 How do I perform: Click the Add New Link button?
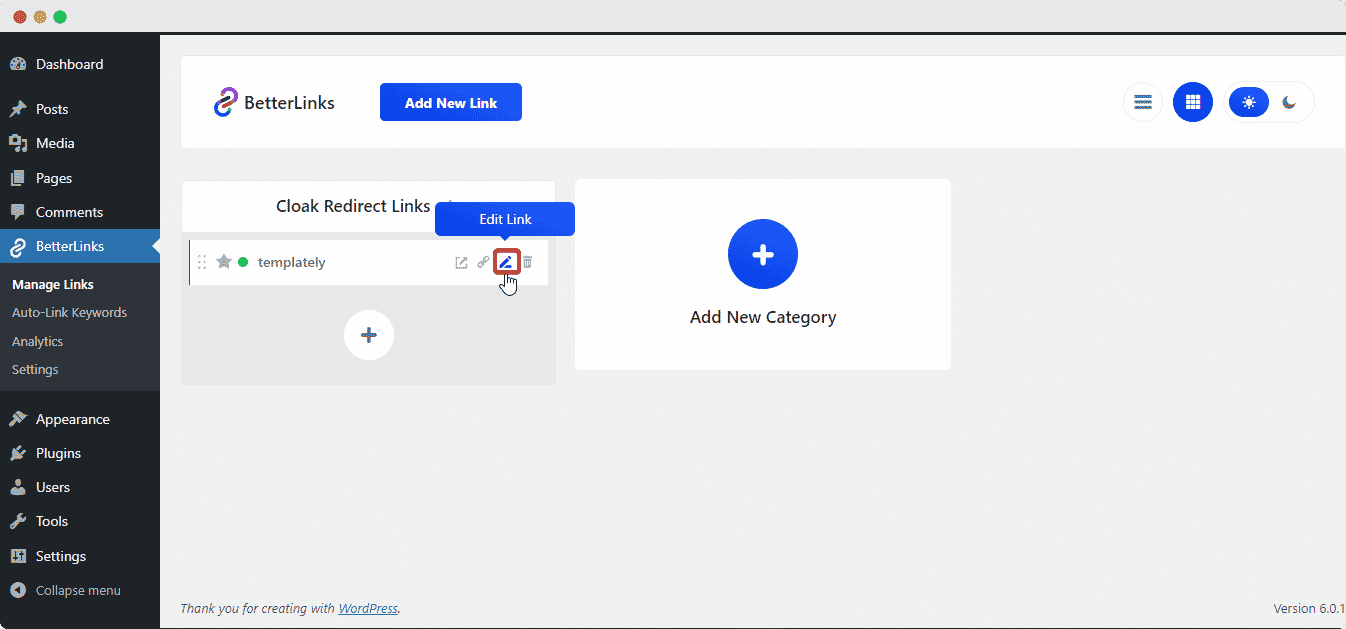[x=450, y=101]
